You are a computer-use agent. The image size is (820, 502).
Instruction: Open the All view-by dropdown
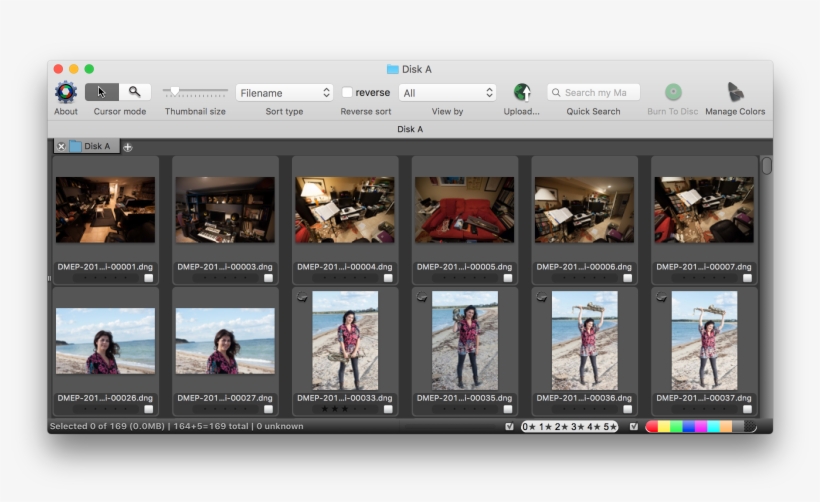(x=448, y=93)
